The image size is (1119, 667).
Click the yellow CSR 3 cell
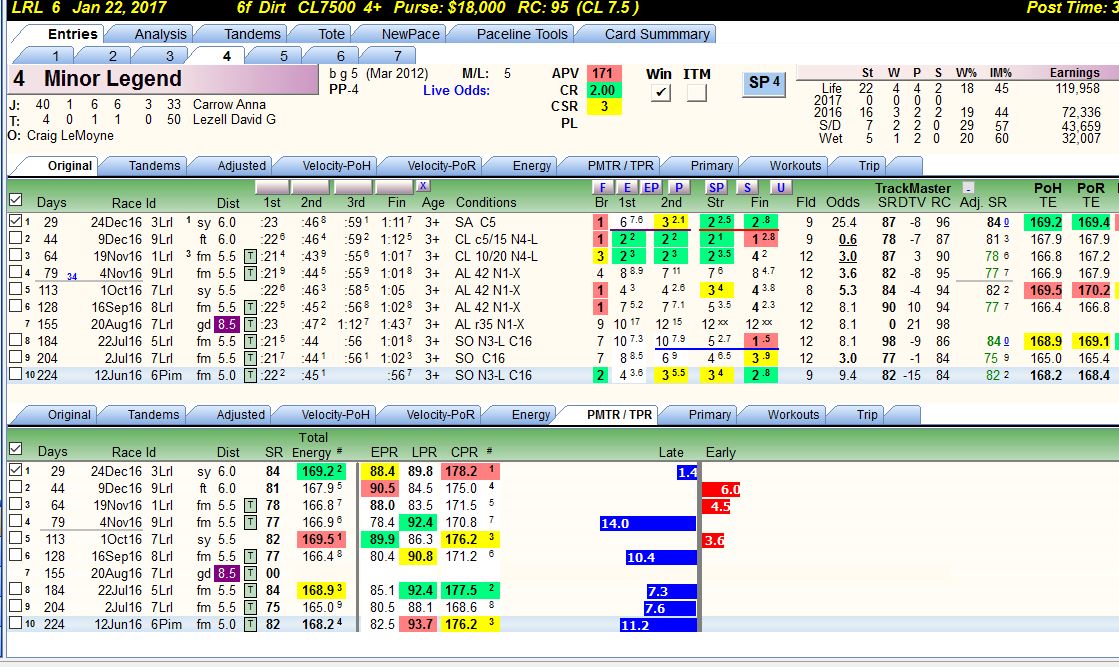point(604,106)
